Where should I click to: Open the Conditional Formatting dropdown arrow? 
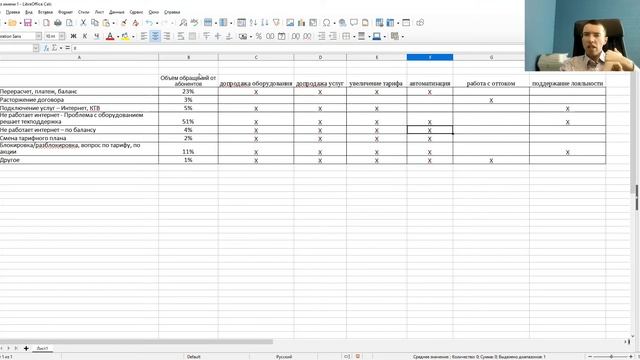pos(402,37)
